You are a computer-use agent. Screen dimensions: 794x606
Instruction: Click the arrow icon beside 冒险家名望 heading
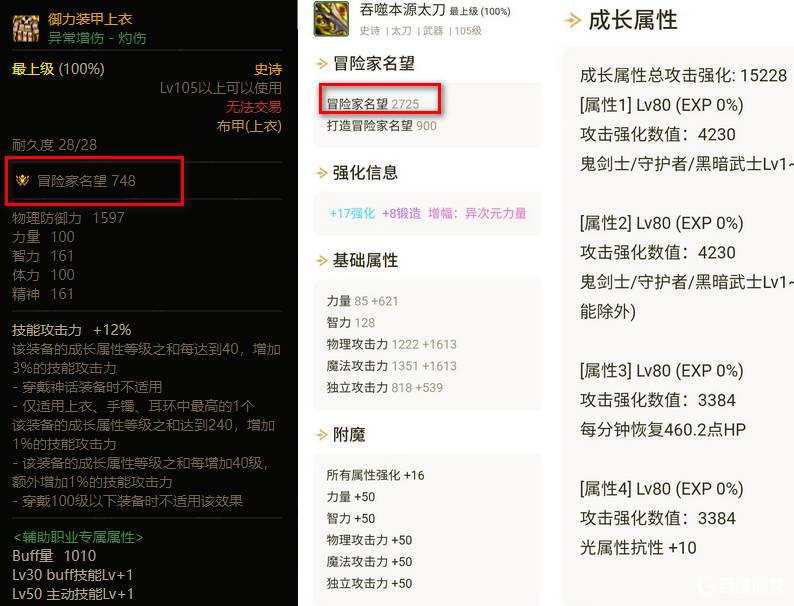coord(322,64)
